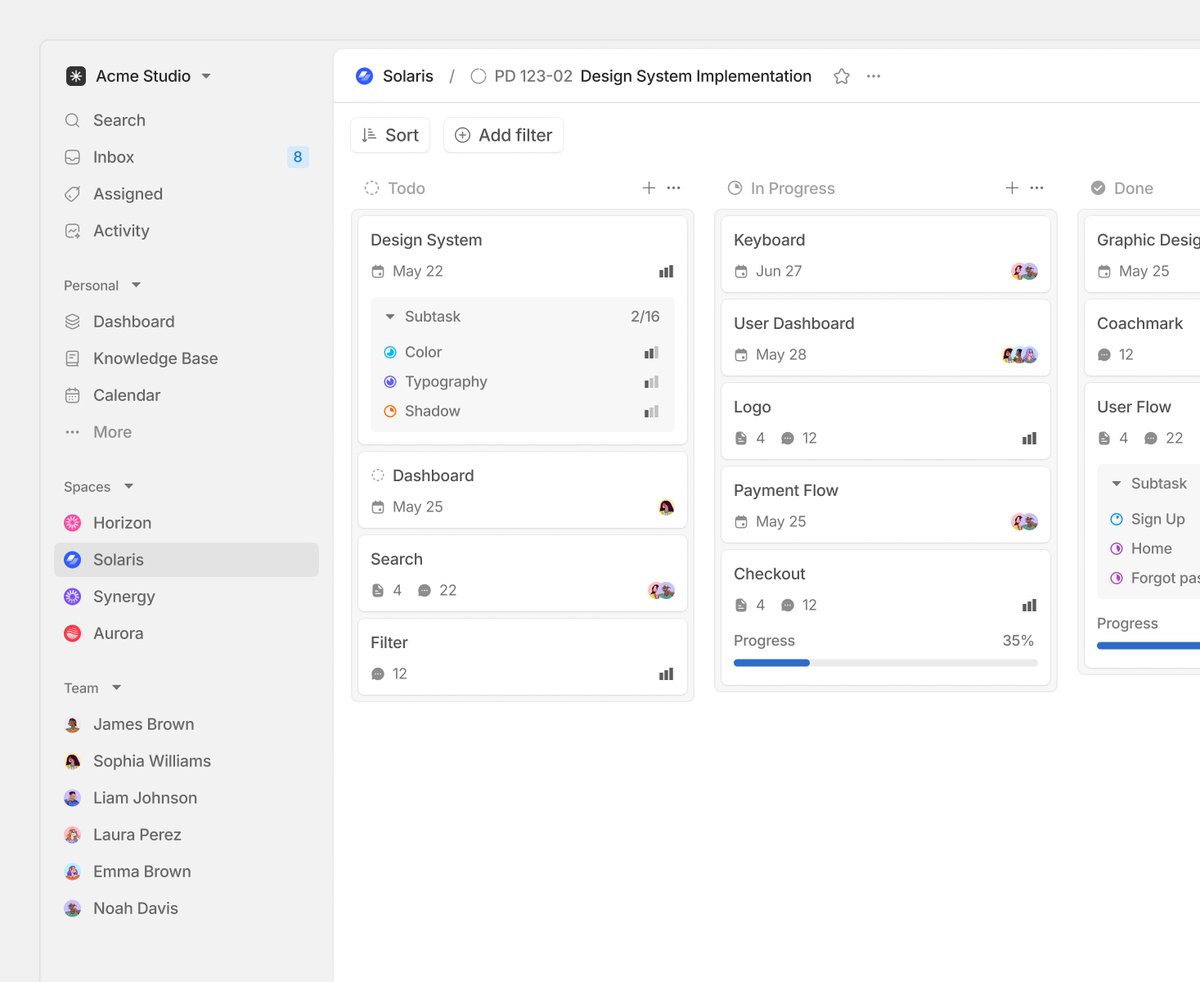Open the Payment Flow card

point(886,505)
